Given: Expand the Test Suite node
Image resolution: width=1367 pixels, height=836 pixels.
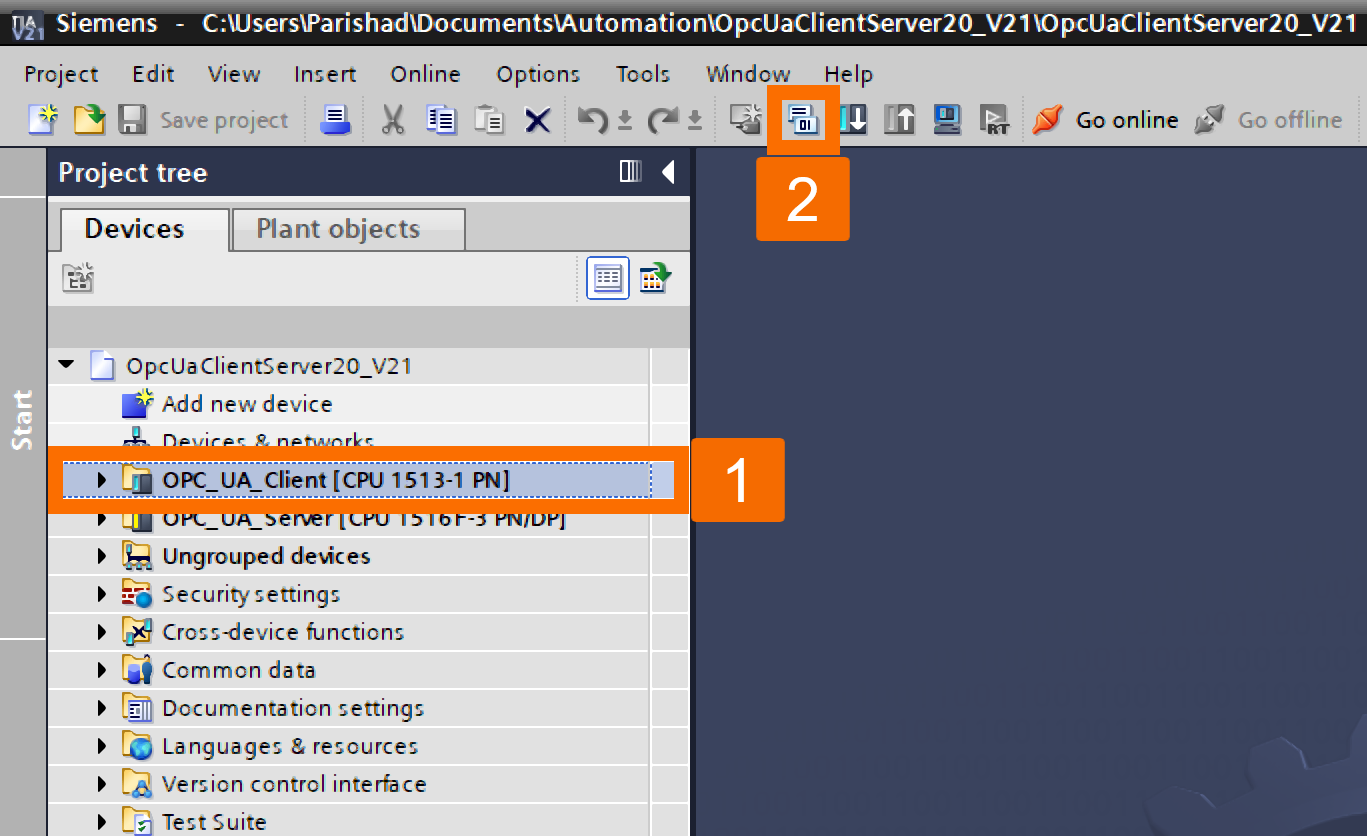Looking at the screenshot, I should pyautogui.click(x=101, y=822).
